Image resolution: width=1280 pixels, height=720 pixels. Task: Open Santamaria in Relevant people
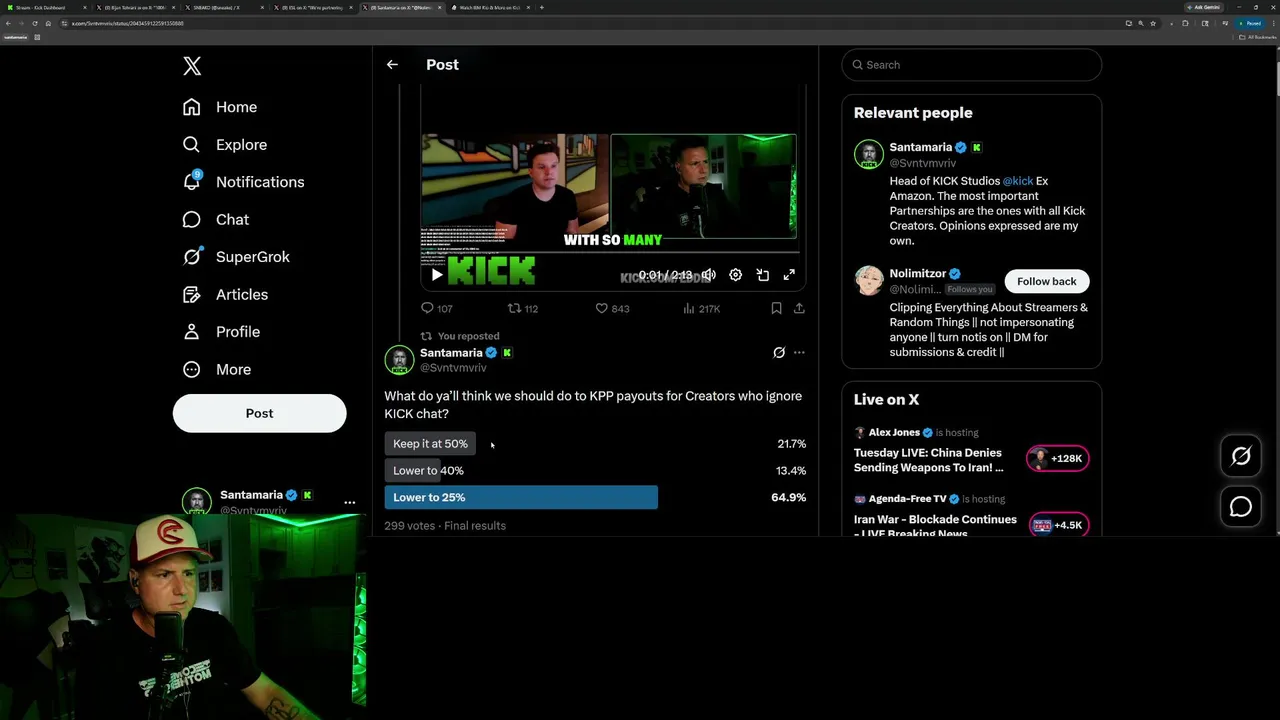(x=920, y=147)
